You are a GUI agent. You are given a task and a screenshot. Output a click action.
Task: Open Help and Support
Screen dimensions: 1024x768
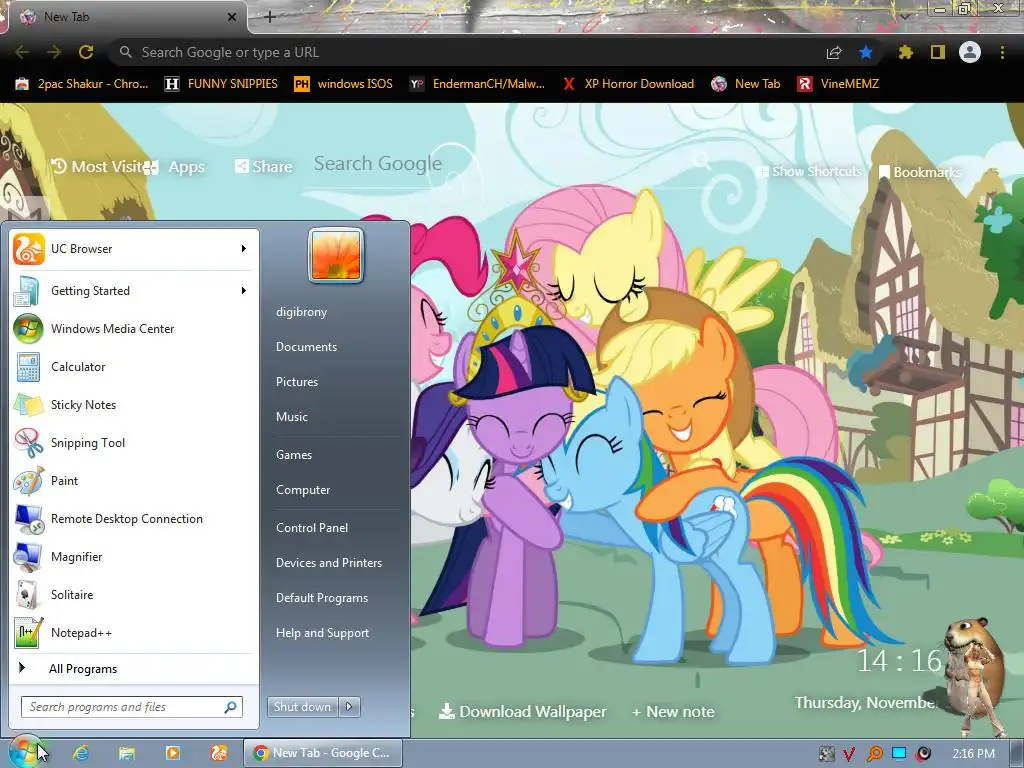pos(322,633)
